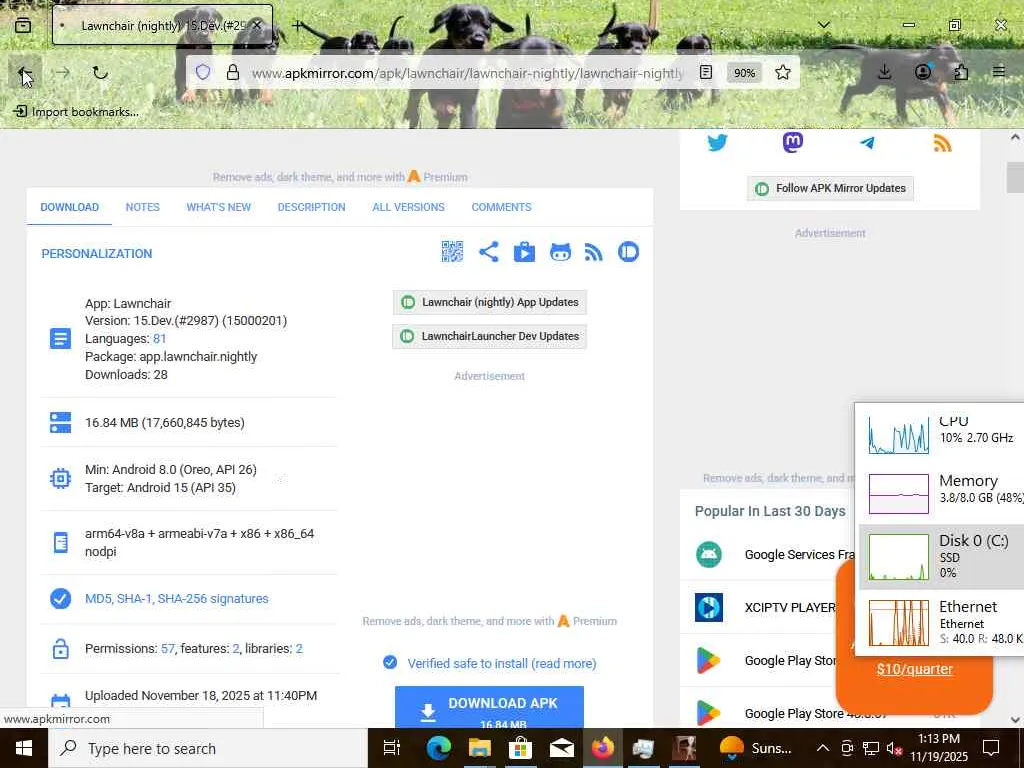1024x768 pixels.
Task: Open APKMirror Mastodon icon
Action: pos(793,142)
